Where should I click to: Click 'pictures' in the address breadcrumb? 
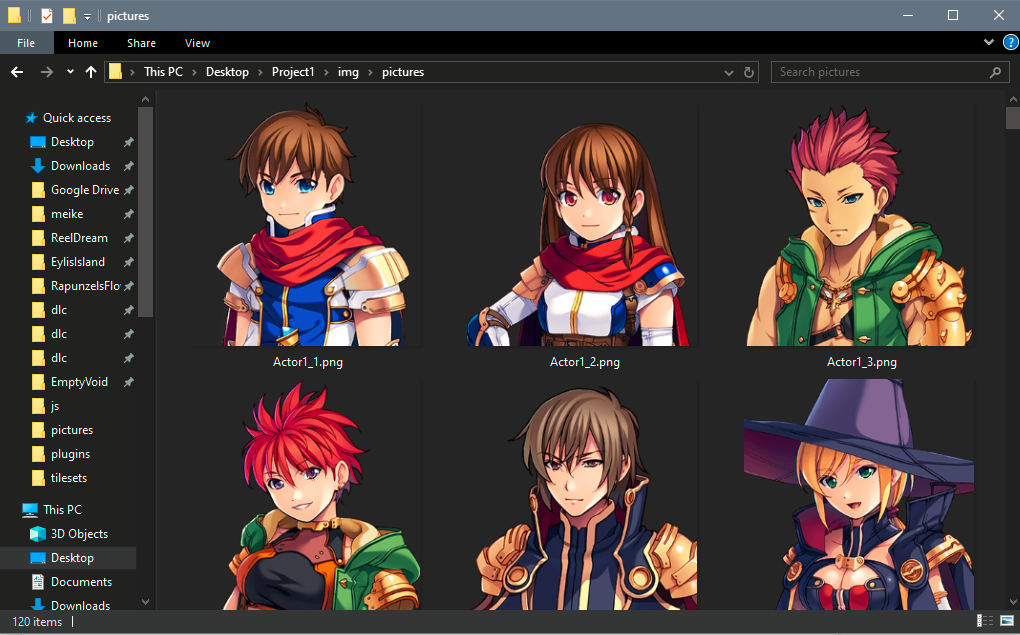point(403,72)
